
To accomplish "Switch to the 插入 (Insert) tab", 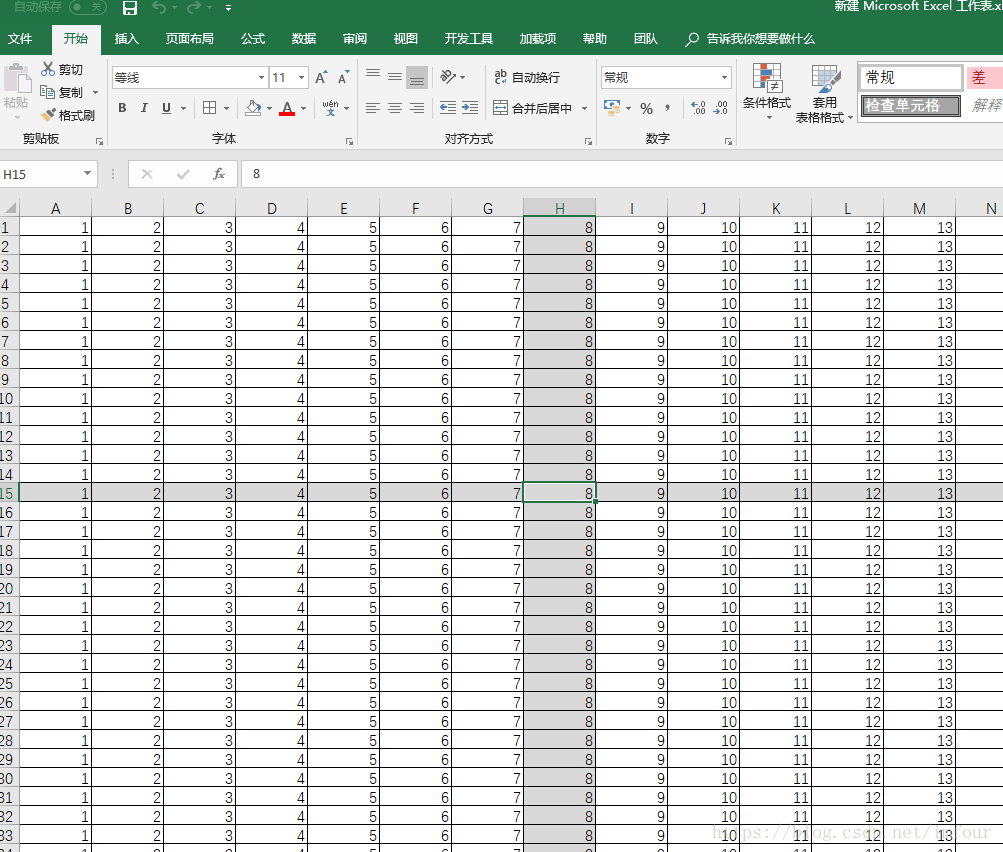I will 127,39.
